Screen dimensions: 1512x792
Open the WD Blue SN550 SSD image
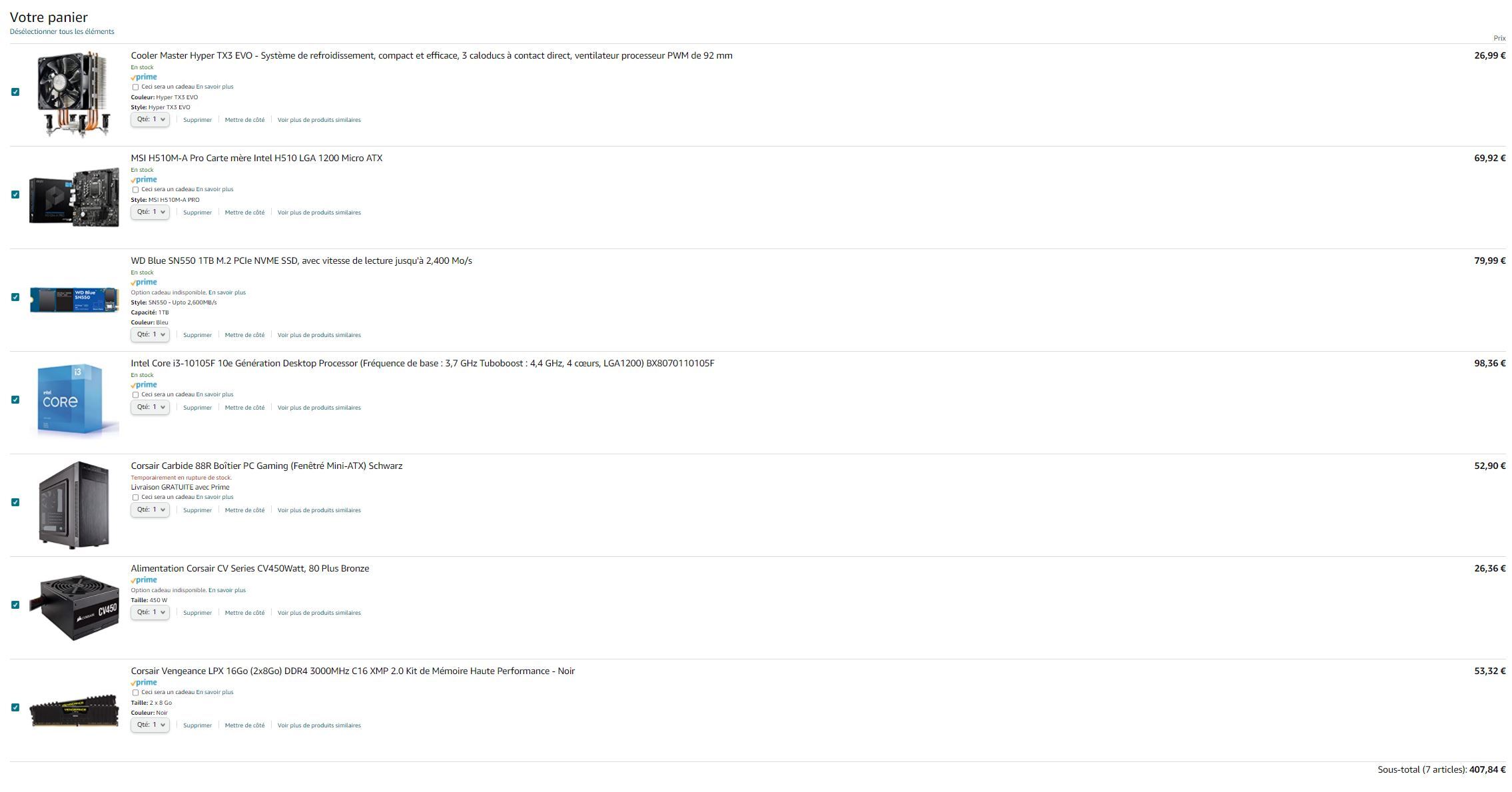(x=74, y=300)
